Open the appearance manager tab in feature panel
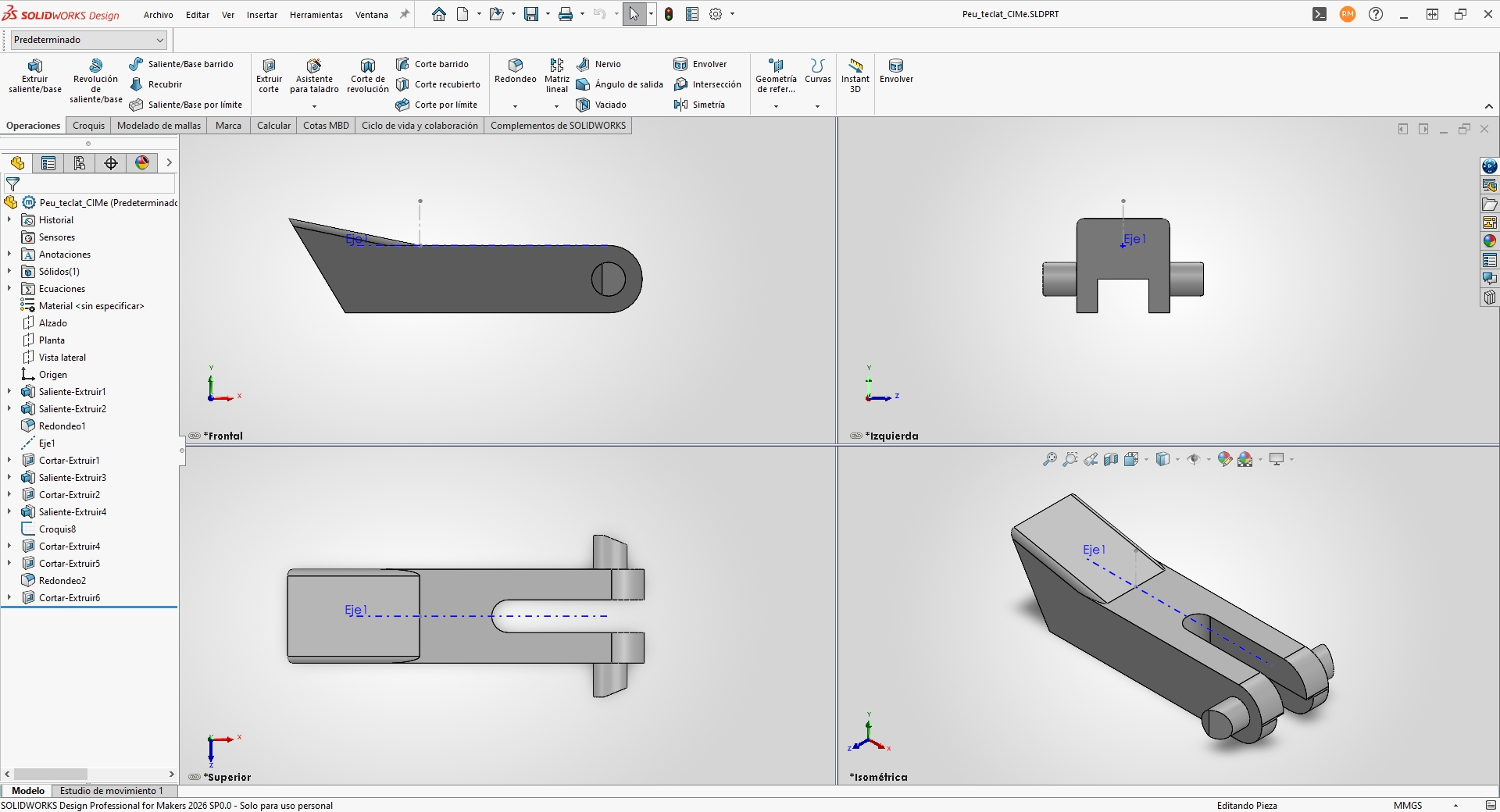 (142, 162)
